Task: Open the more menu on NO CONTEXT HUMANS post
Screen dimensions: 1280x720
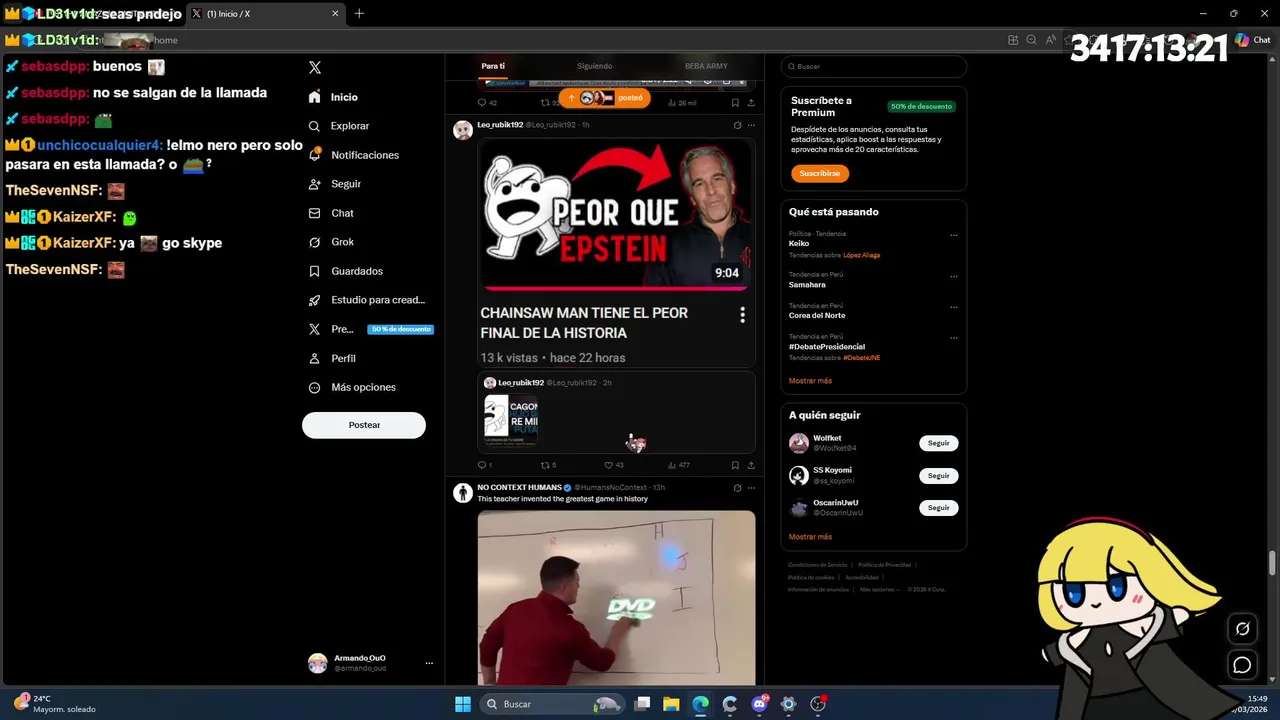Action: pyautogui.click(x=751, y=488)
